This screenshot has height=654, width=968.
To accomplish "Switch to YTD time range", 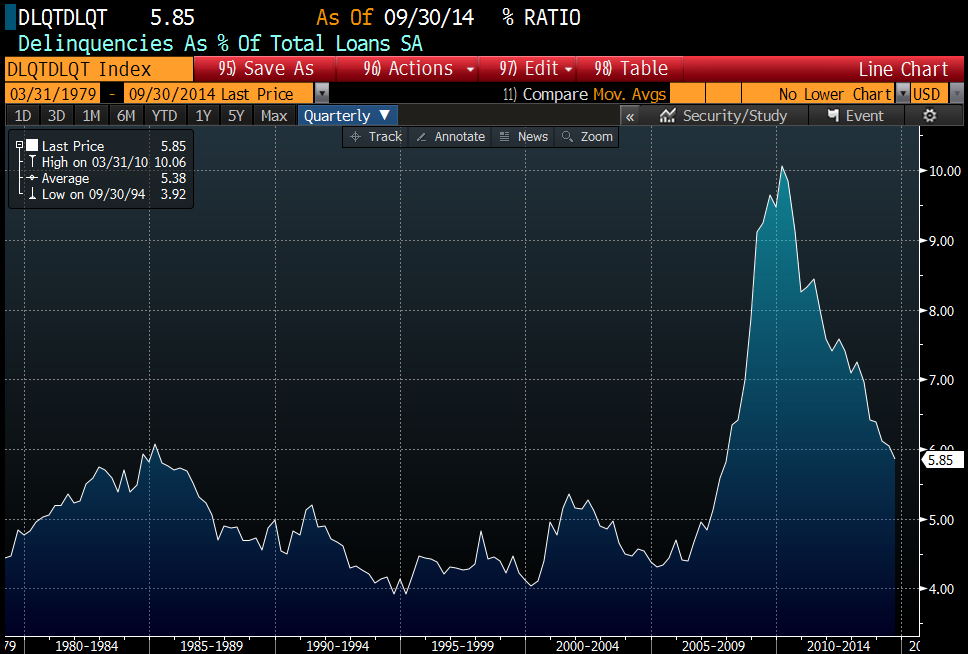I will [164, 116].
